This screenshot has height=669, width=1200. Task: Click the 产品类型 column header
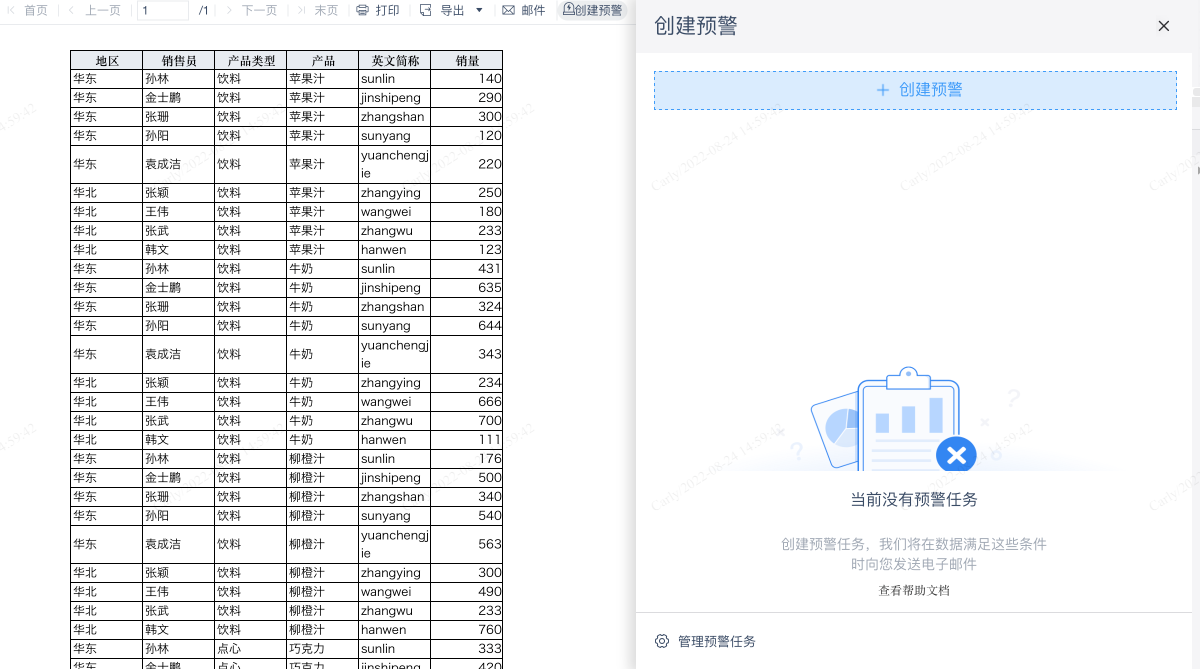(251, 60)
